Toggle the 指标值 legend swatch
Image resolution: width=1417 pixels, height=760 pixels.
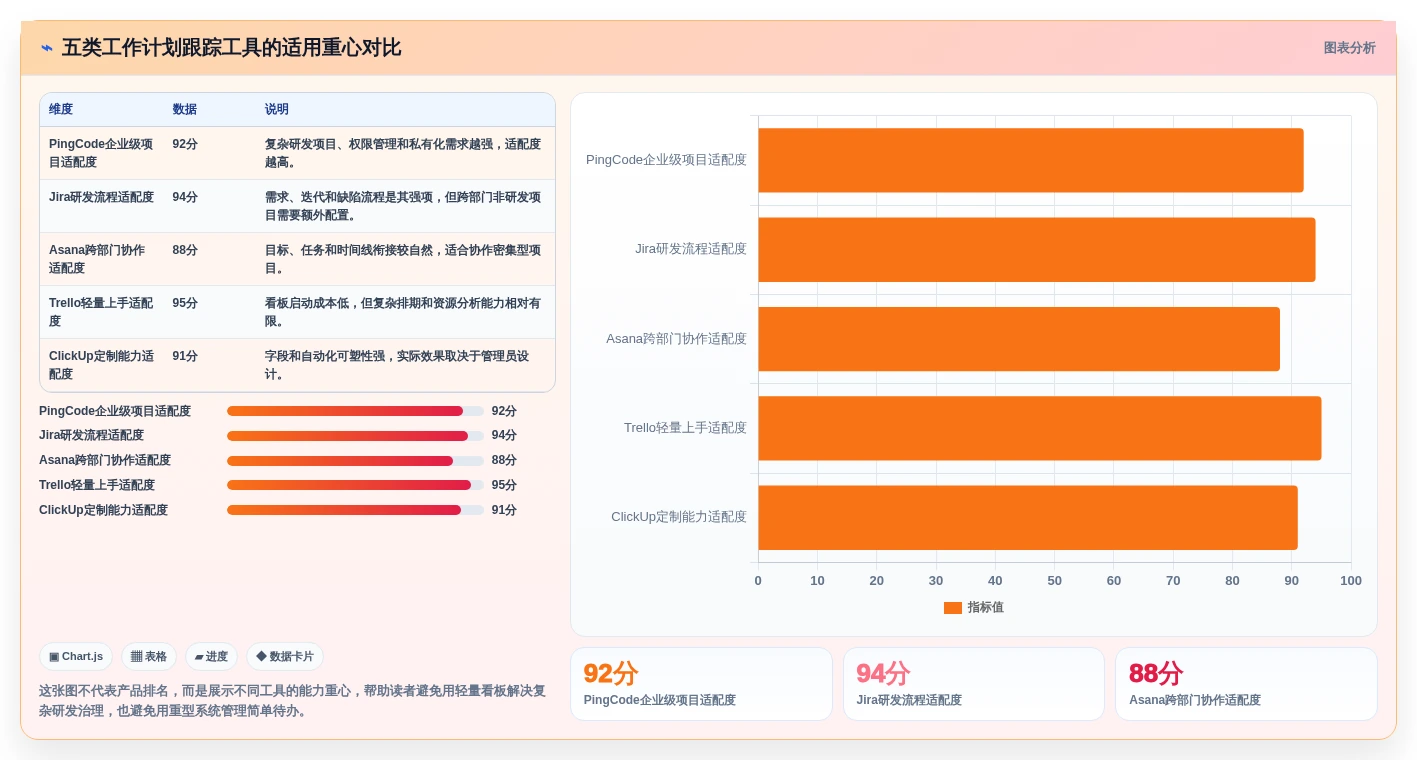(952, 608)
